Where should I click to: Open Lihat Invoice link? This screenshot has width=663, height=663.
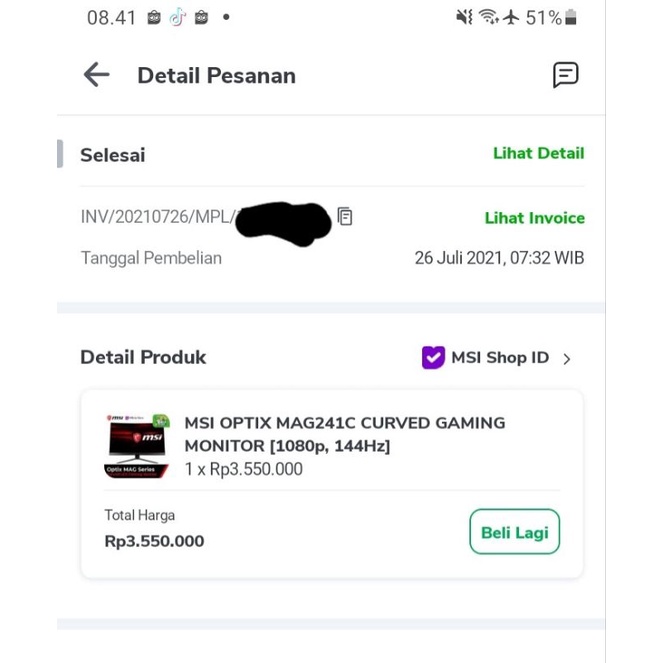tap(534, 218)
